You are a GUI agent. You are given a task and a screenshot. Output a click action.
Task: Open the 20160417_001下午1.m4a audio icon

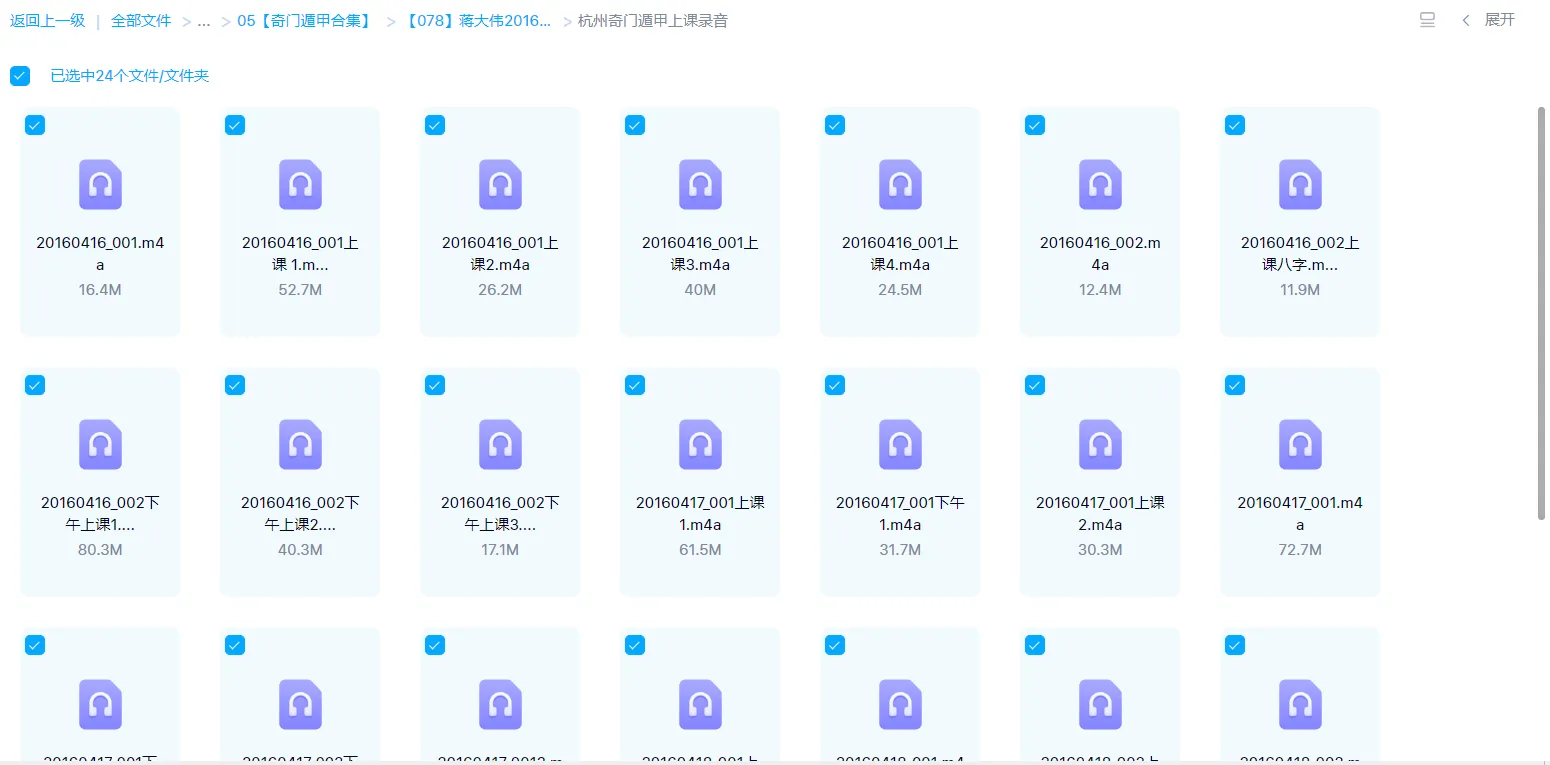[x=900, y=444]
